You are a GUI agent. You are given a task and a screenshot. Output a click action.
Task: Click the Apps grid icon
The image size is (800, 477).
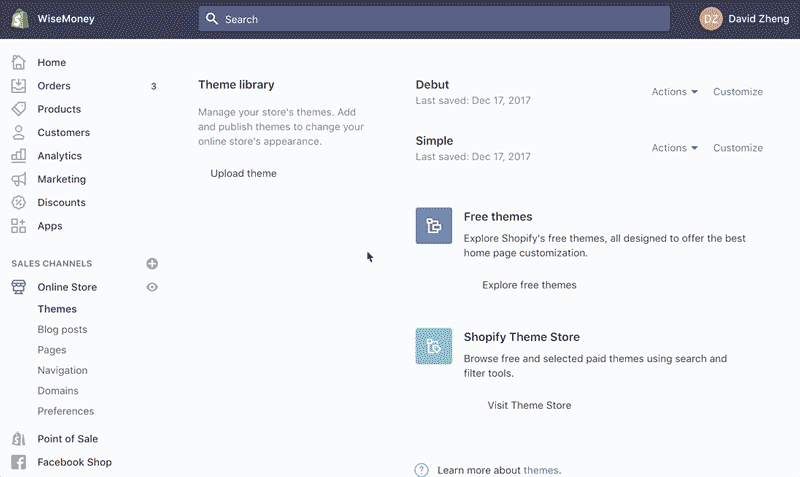click(x=18, y=225)
